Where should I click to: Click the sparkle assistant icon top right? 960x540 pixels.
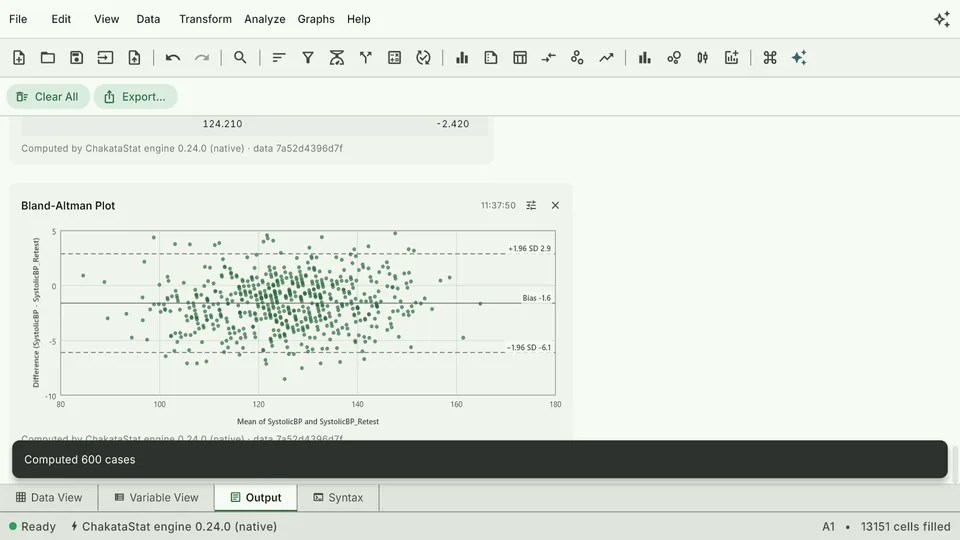[942, 20]
